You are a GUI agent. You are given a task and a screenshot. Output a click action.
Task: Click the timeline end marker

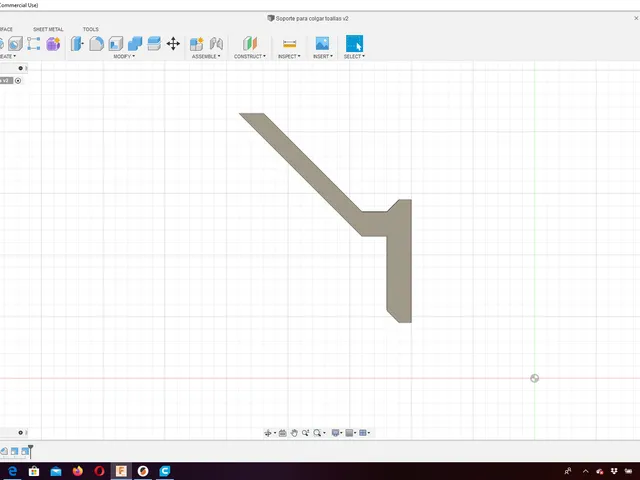pos(31,451)
